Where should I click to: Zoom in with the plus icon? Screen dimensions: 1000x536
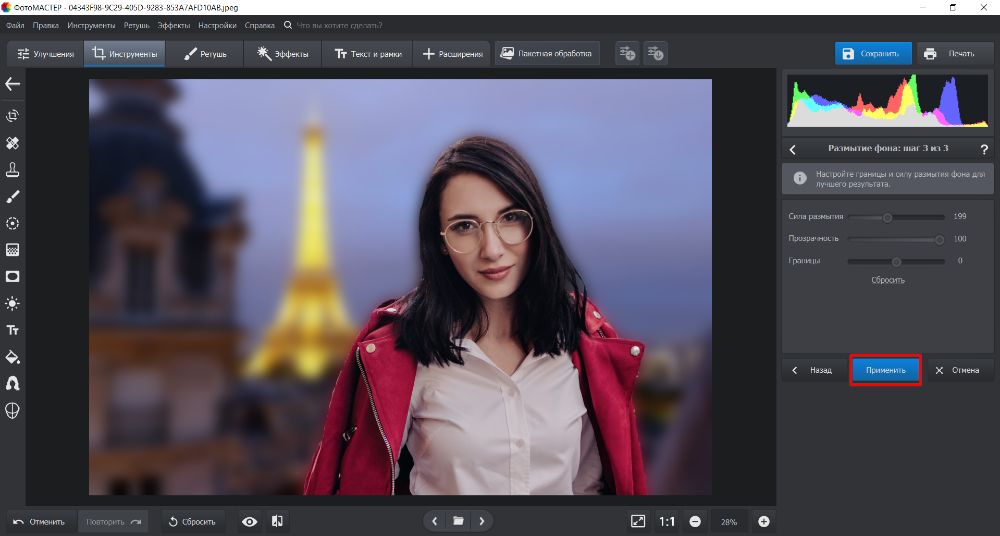click(x=764, y=521)
